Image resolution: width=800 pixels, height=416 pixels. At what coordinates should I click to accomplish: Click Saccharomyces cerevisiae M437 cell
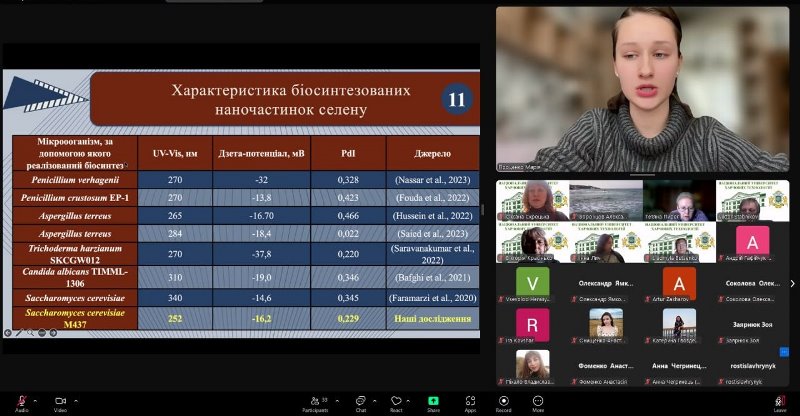[75, 318]
